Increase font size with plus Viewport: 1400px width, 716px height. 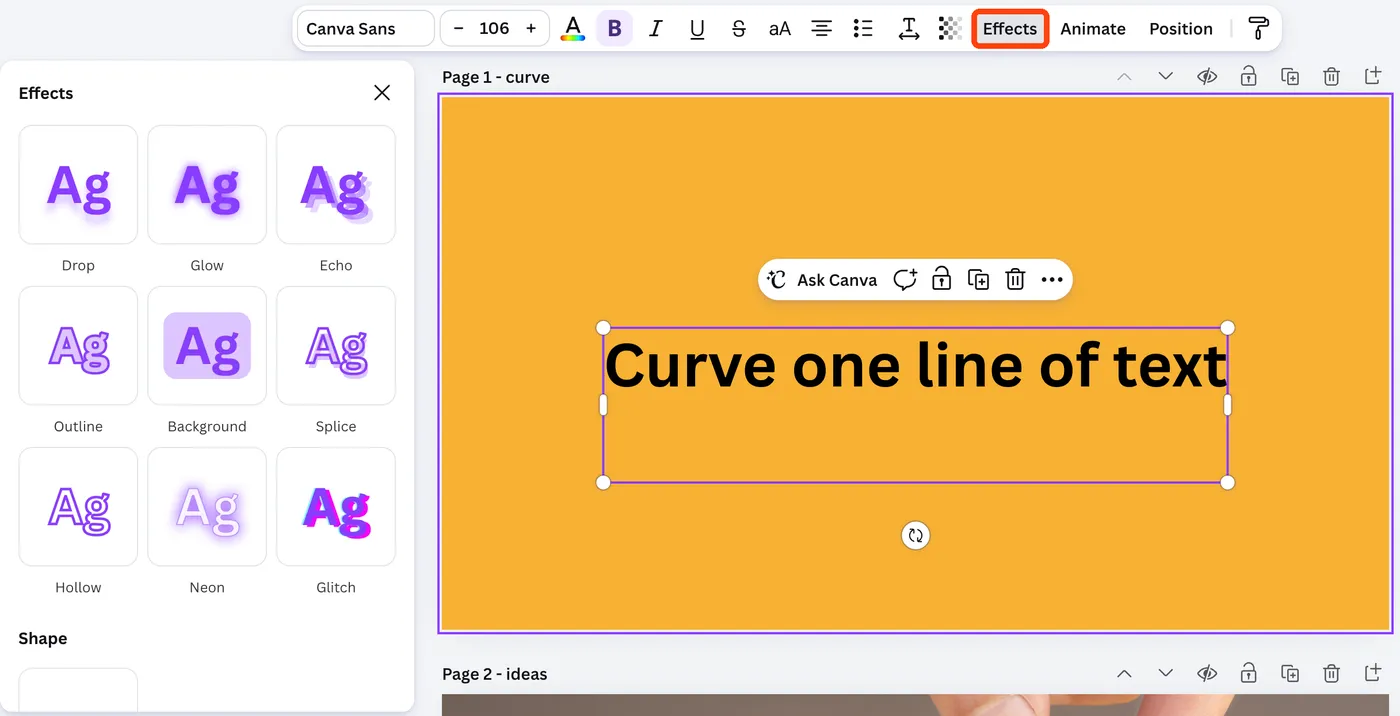pyautogui.click(x=531, y=28)
